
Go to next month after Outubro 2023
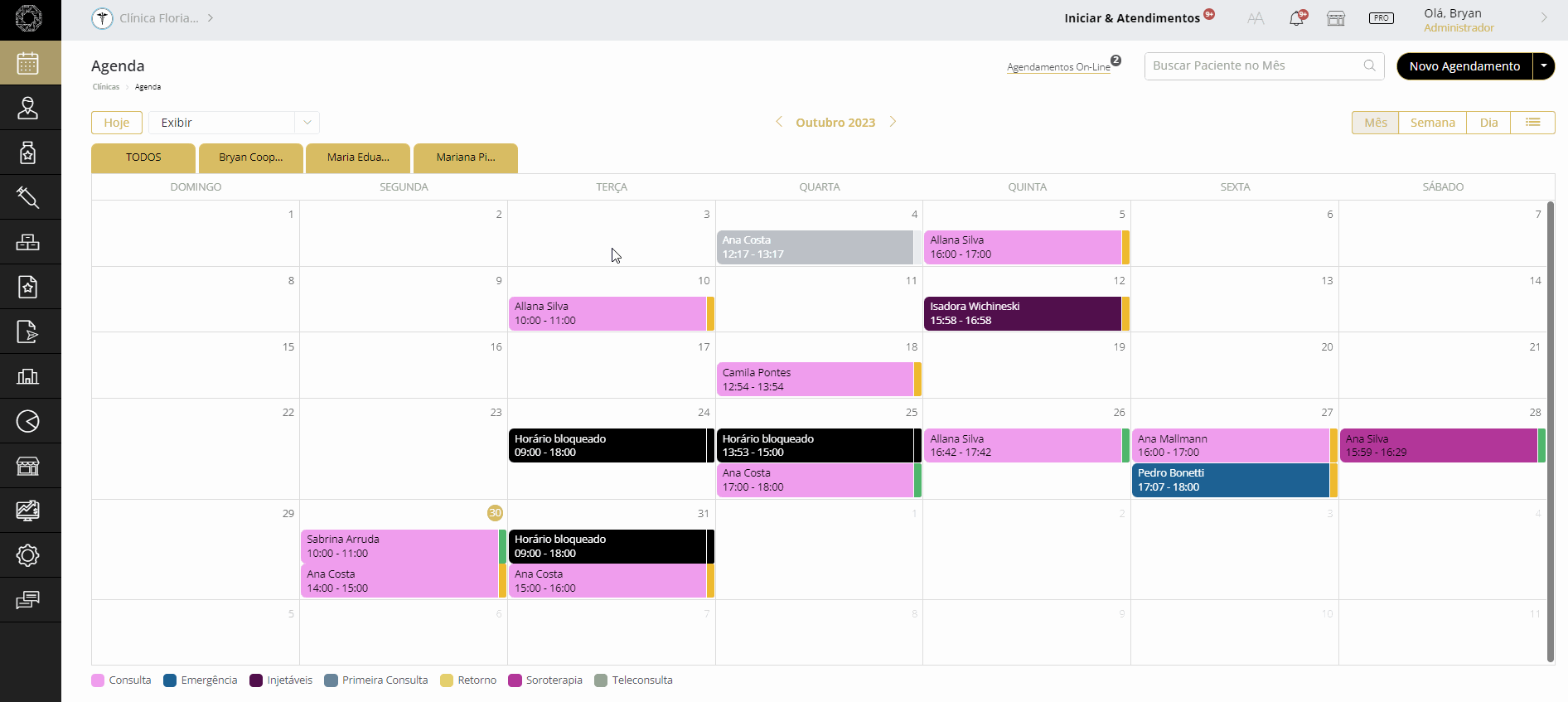point(893,122)
